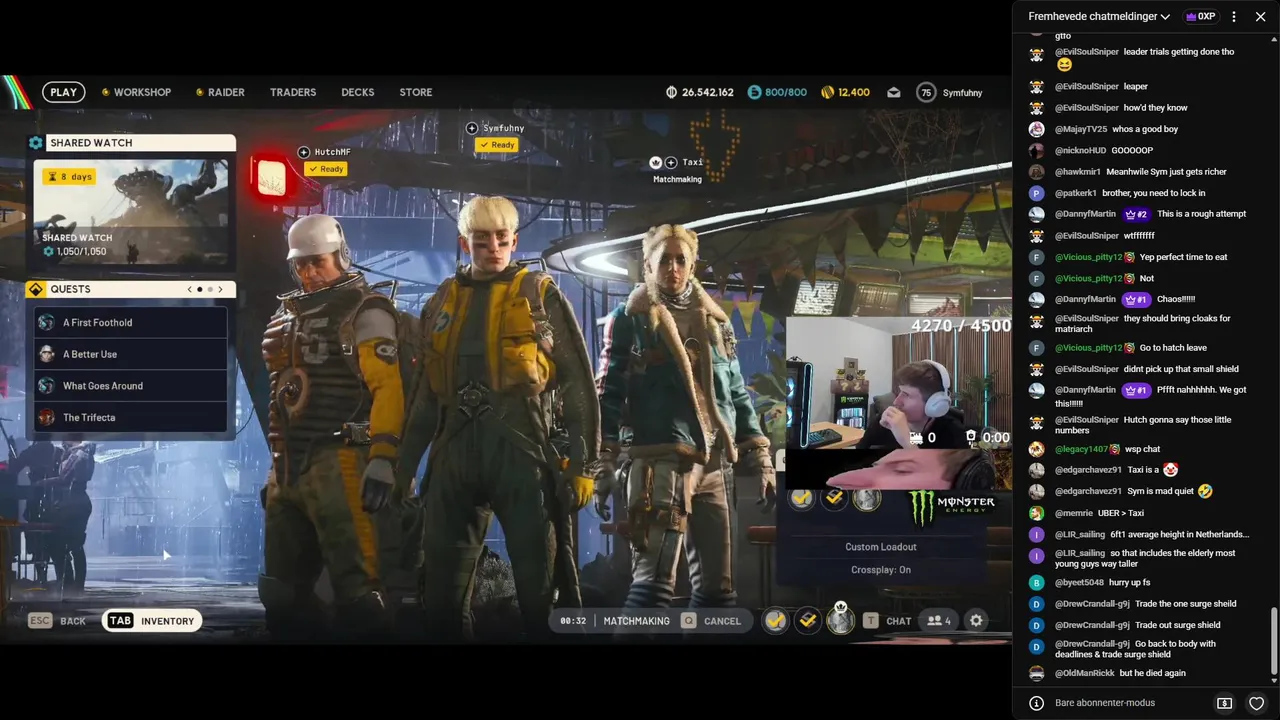This screenshot has width=1280, height=720.
Task: Select quest A First Foothold
Action: click(x=131, y=323)
